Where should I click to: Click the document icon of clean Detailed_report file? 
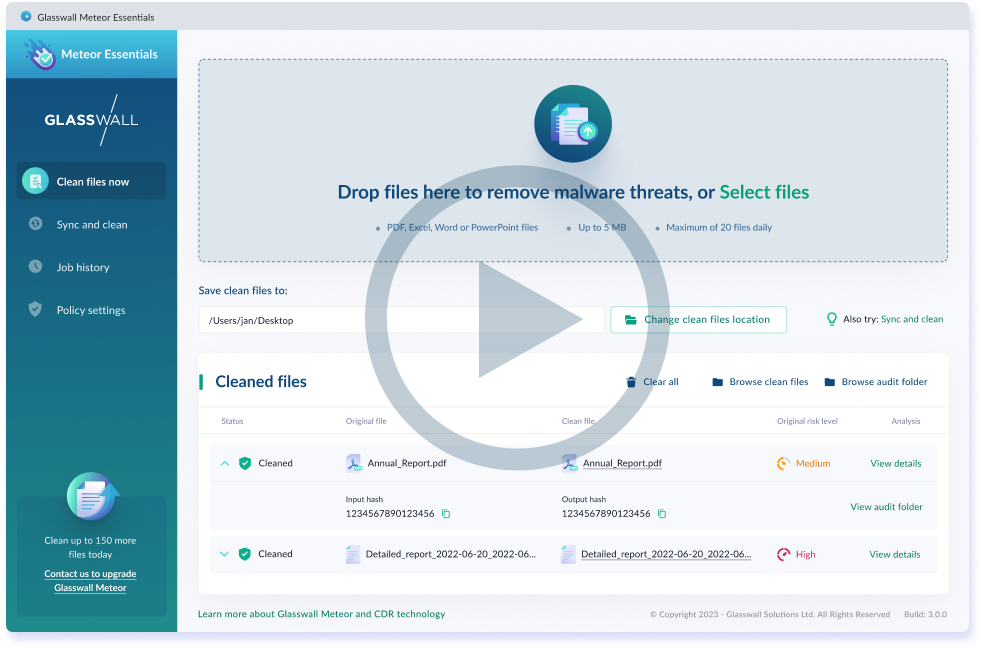coord(569,554)
